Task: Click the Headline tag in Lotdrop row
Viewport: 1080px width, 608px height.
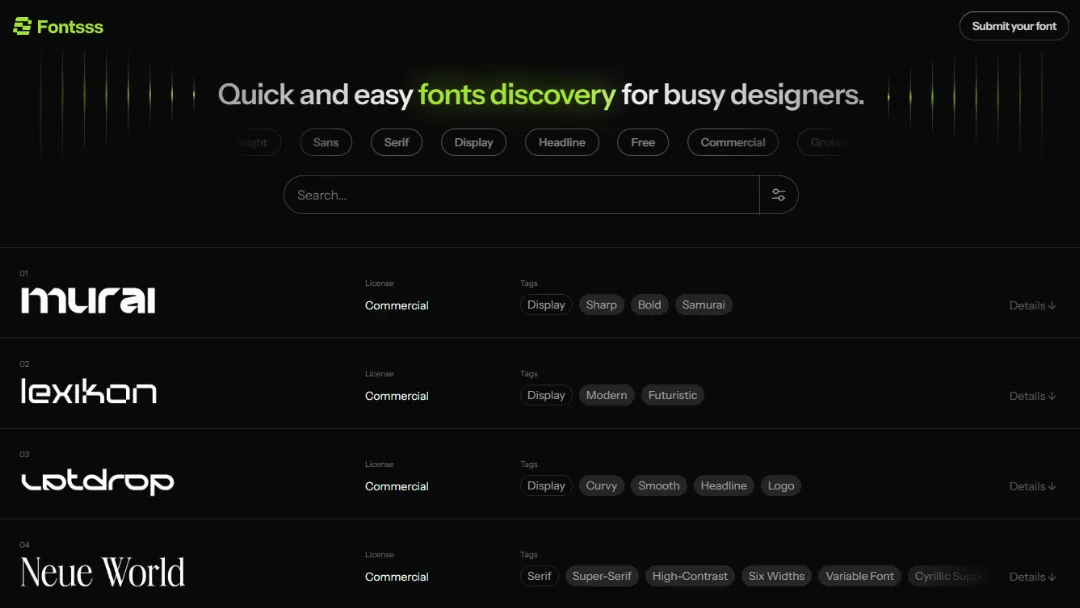Action: point(723,485)
